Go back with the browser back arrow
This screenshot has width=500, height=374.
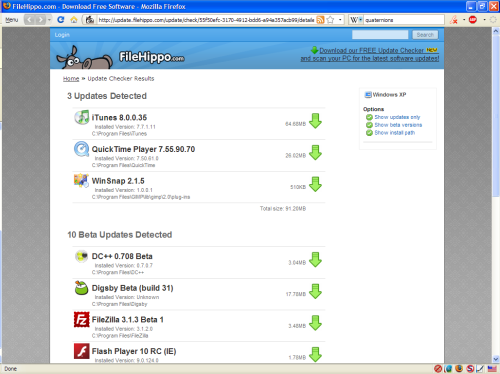tap(30, 20)
